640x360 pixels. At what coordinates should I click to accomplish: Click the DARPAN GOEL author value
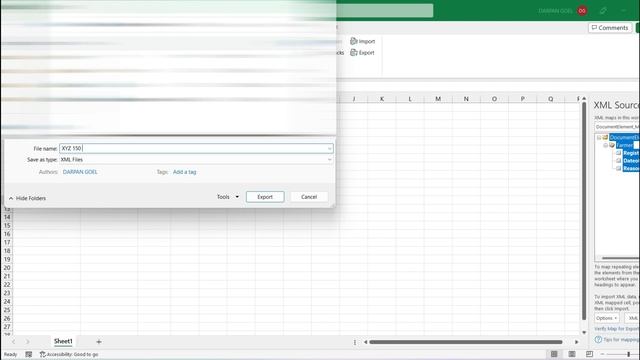click(80, 172)
